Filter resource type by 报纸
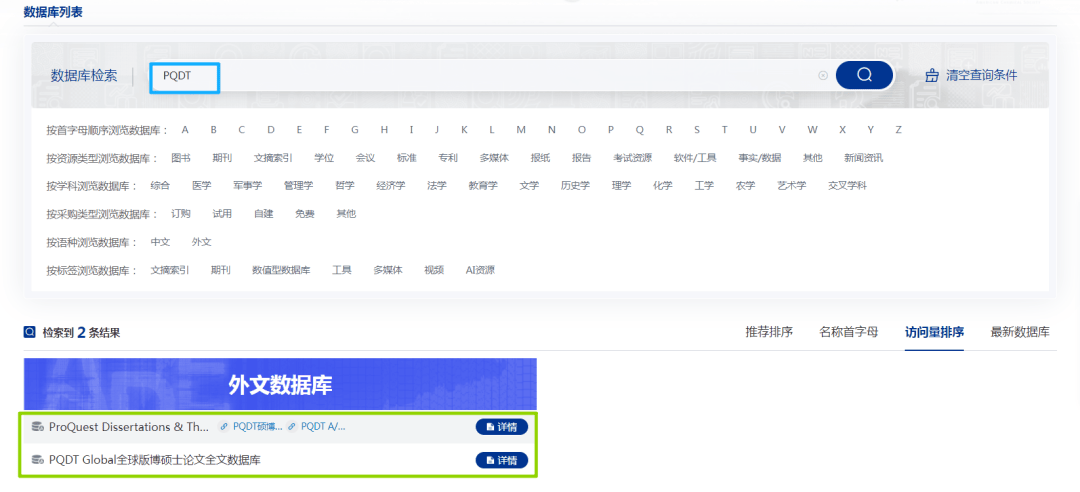 click(x=540, y=158)
